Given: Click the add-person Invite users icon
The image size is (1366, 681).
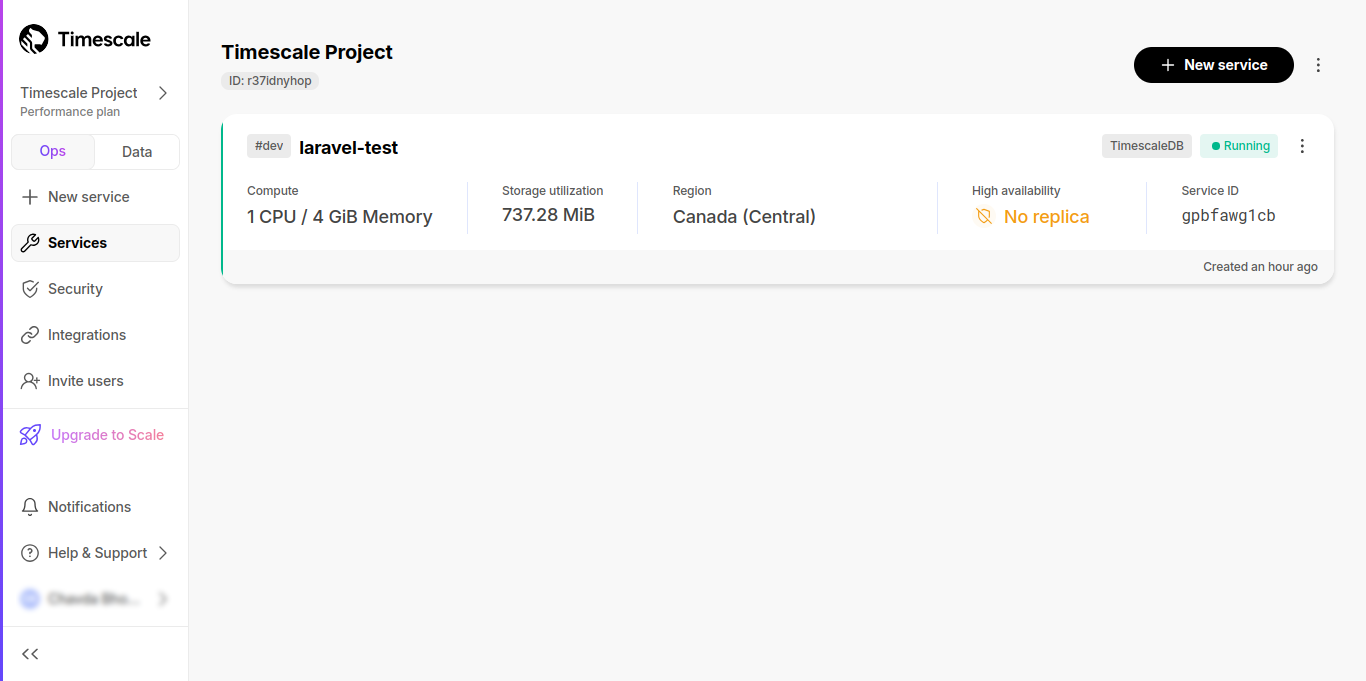Looking at the screenshot, I should click(x=30, y=381).
